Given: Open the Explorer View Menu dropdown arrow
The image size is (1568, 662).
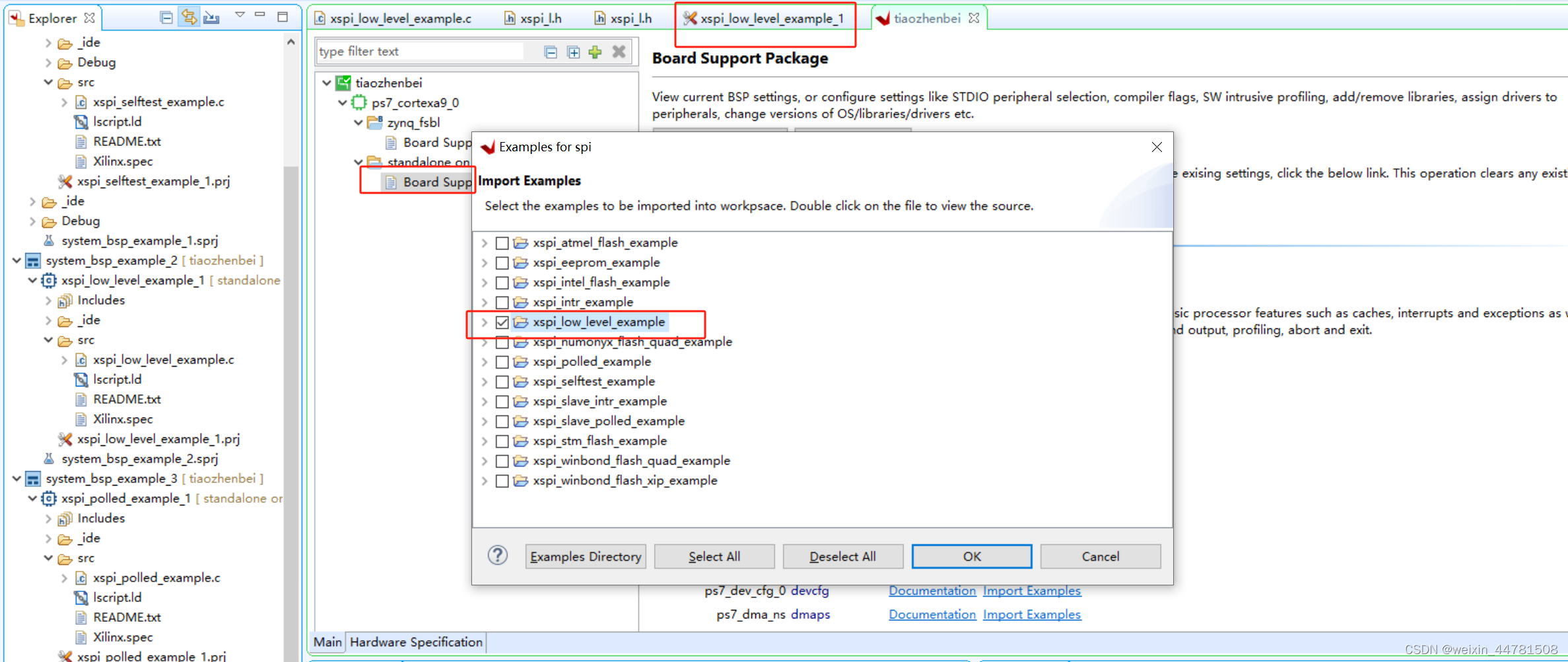Looking at the screenshot, I should coord(240,13).
